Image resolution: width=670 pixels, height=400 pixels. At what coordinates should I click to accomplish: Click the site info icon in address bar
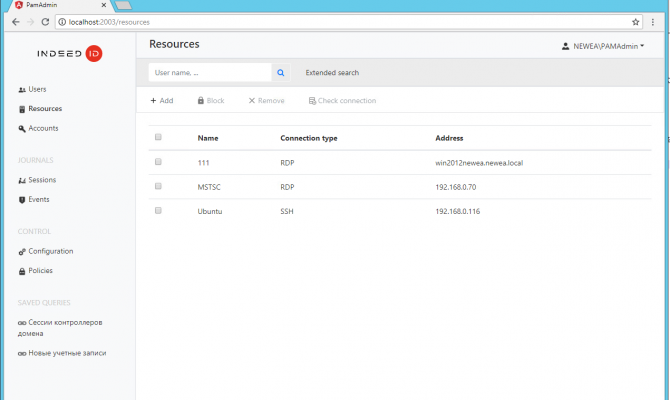tap(62, 22)
